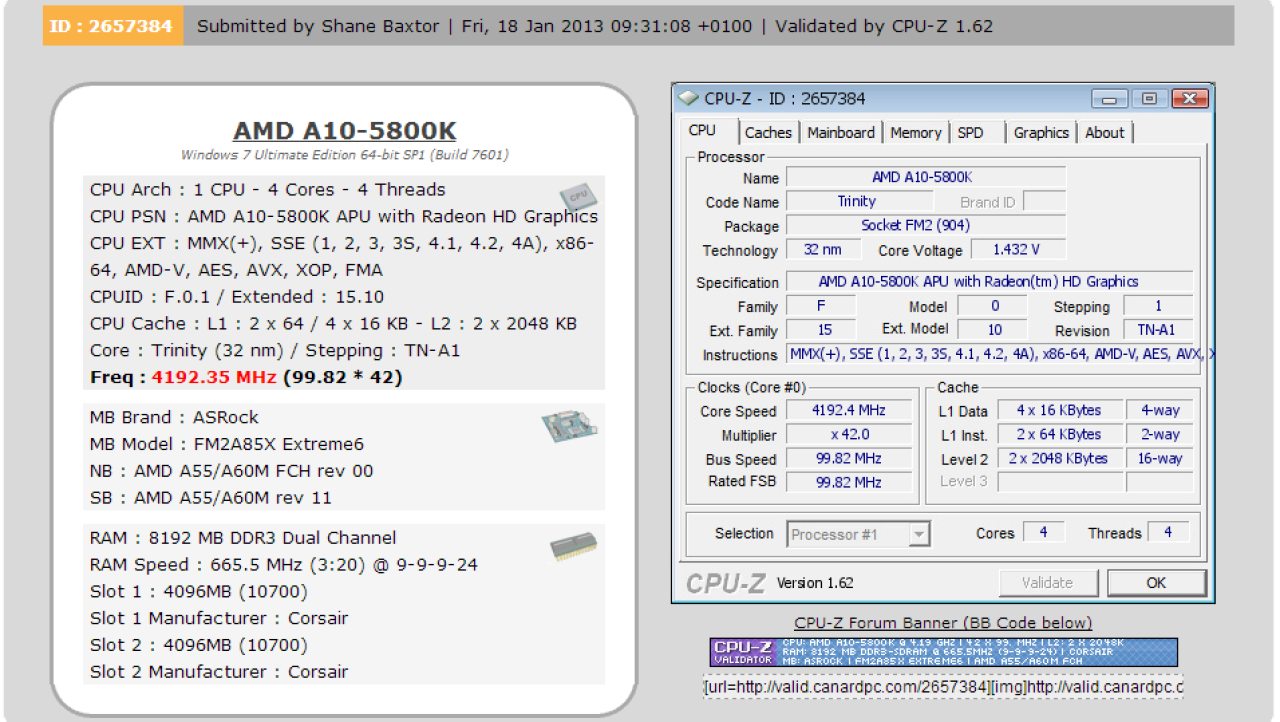Image resolution: width=1280 pixels, height=722 pixels.
Task: Click the Instructions field text
Action: coord(1000,354)
